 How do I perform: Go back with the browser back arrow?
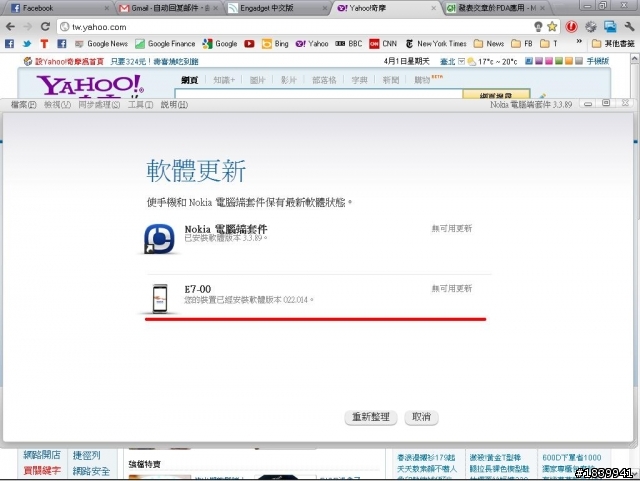point(11,27)
